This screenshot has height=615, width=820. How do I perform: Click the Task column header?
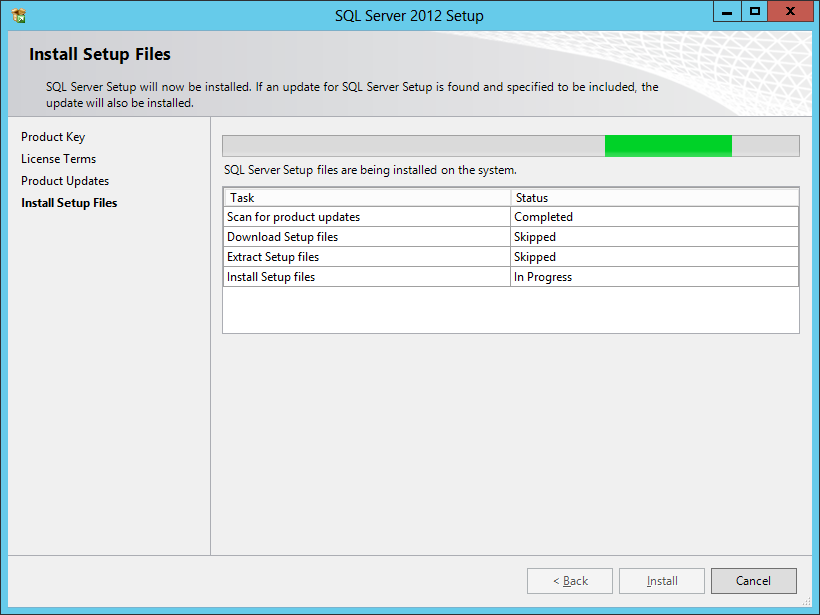(x=242, y=198)
